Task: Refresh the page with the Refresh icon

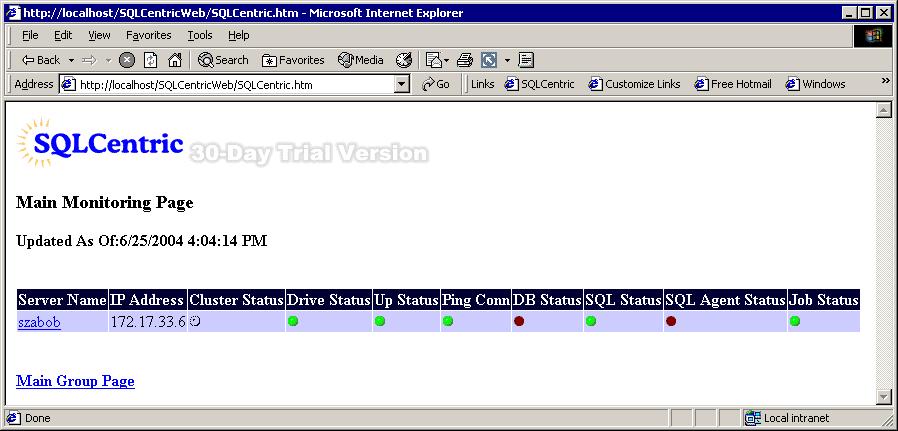Action: pos(151,60)
